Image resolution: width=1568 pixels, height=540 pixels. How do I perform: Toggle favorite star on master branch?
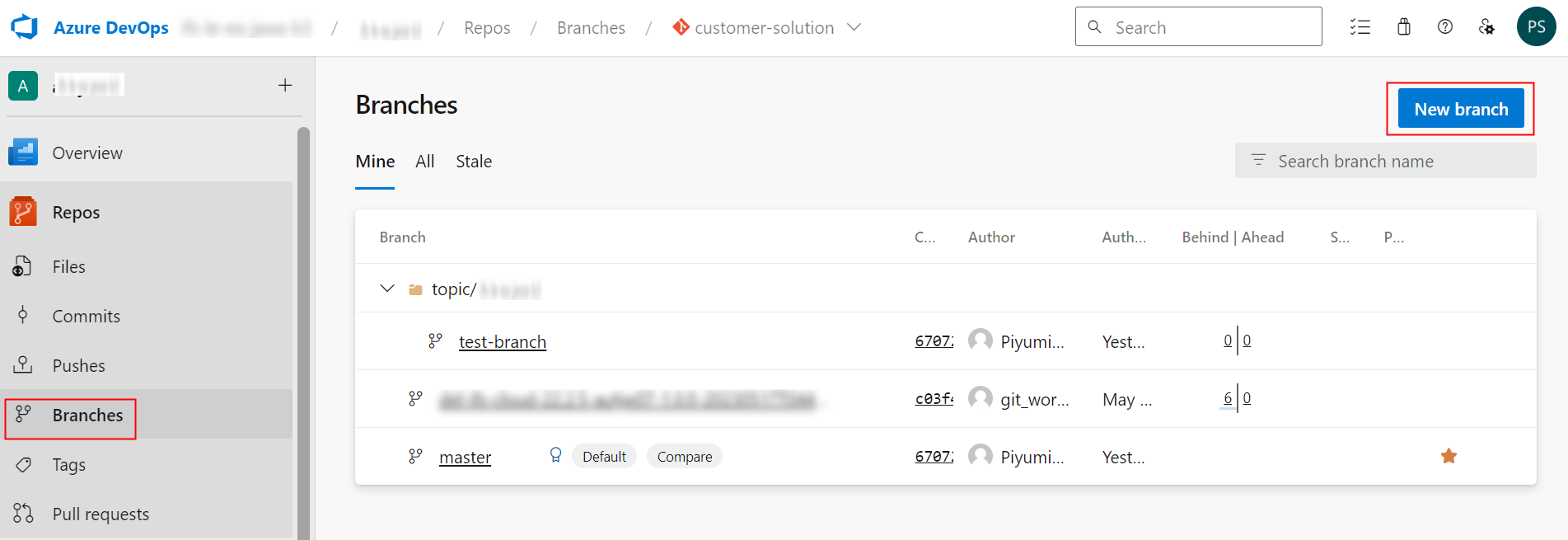pos(1449,456)
